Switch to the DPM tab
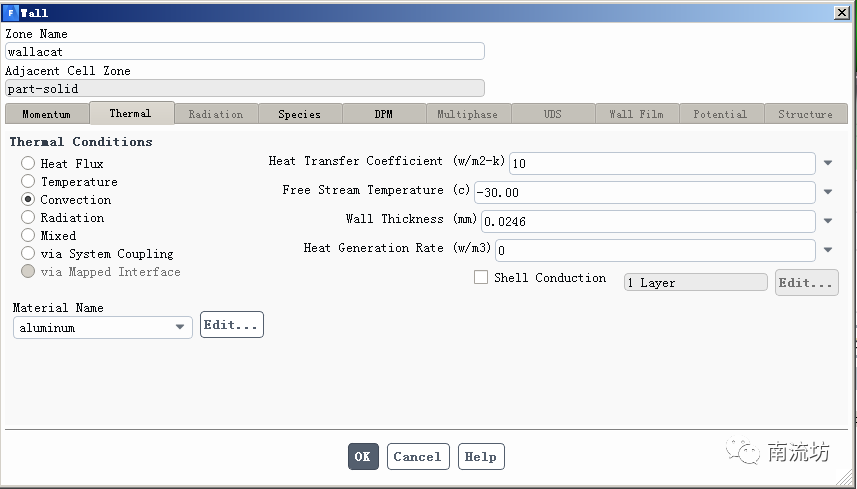Screen dimensions: 857x489 point(384,114)
